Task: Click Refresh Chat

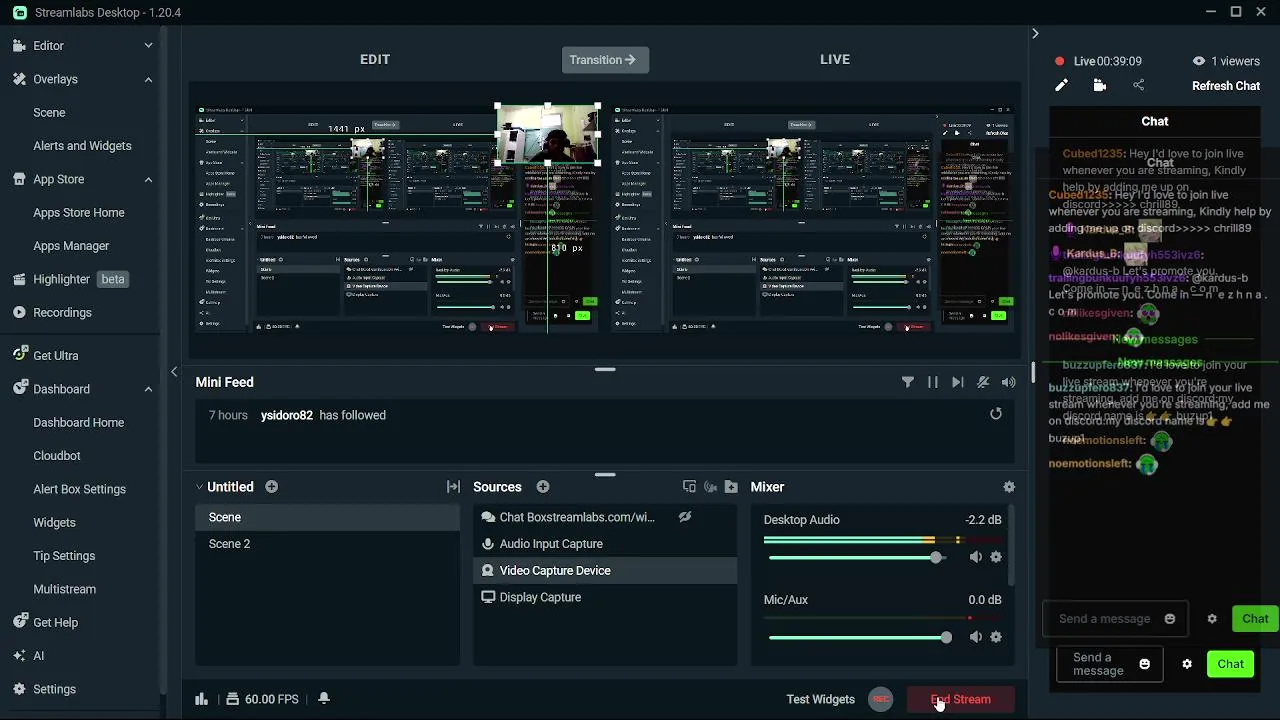Action: [1226, 86]
